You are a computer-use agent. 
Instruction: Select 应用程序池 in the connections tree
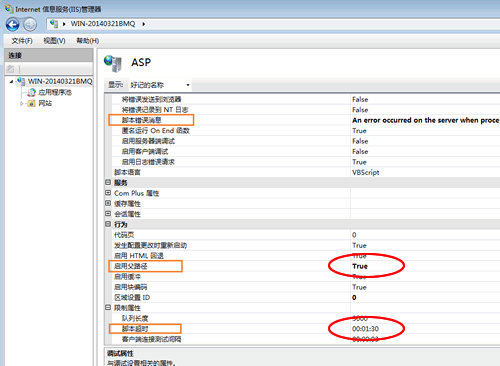point(55,92)
